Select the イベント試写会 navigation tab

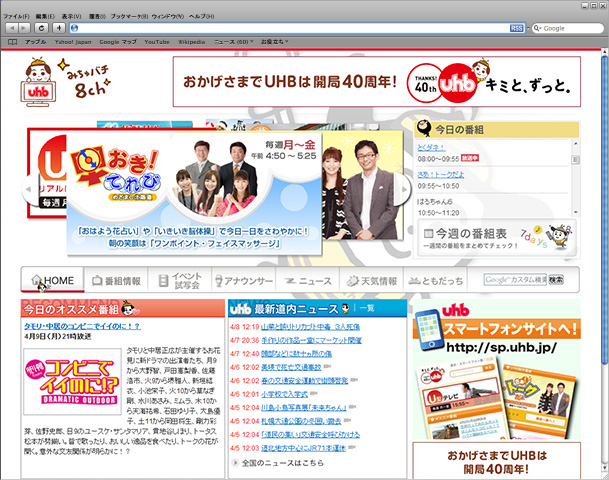180,280
